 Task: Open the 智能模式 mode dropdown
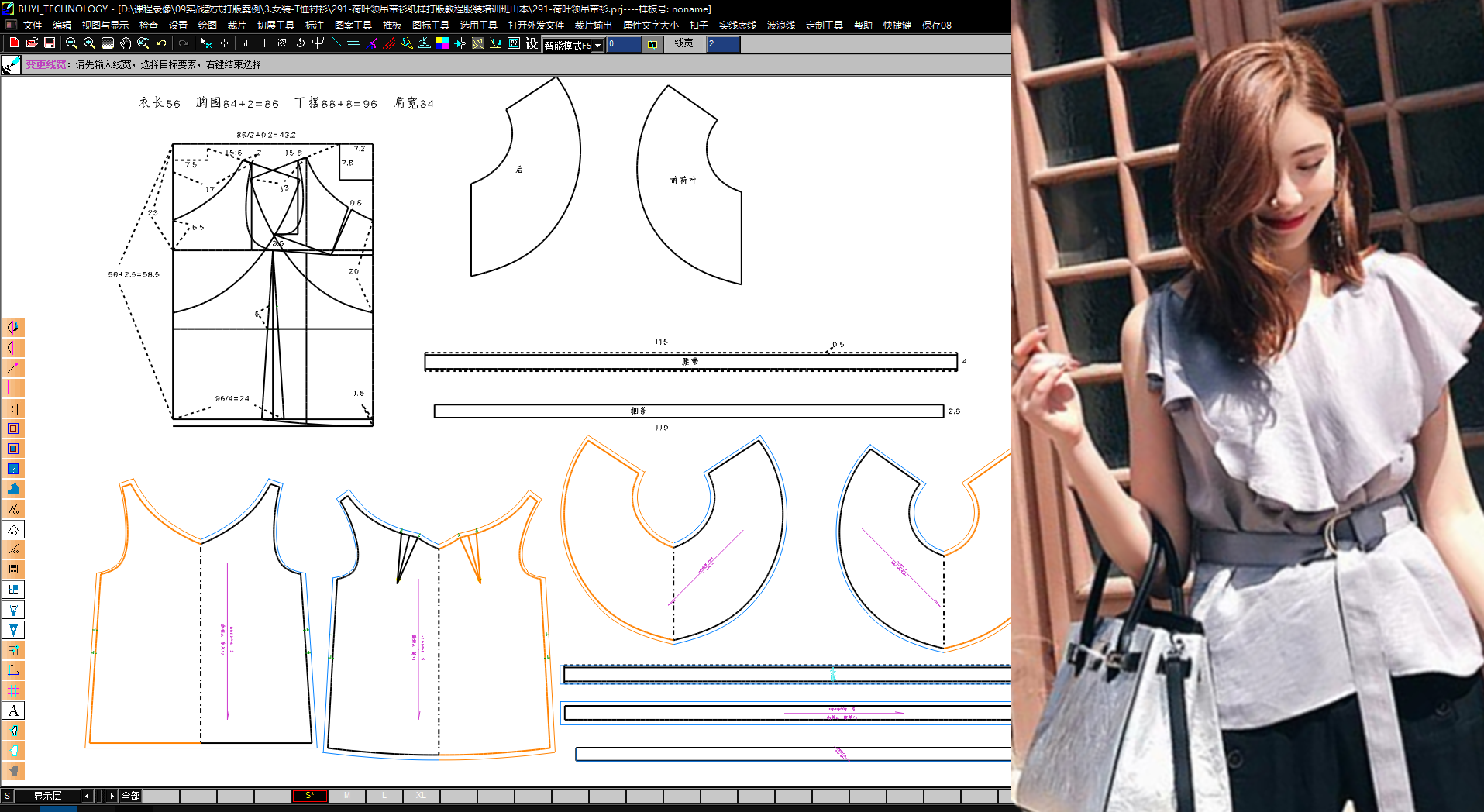coord(597,46)
